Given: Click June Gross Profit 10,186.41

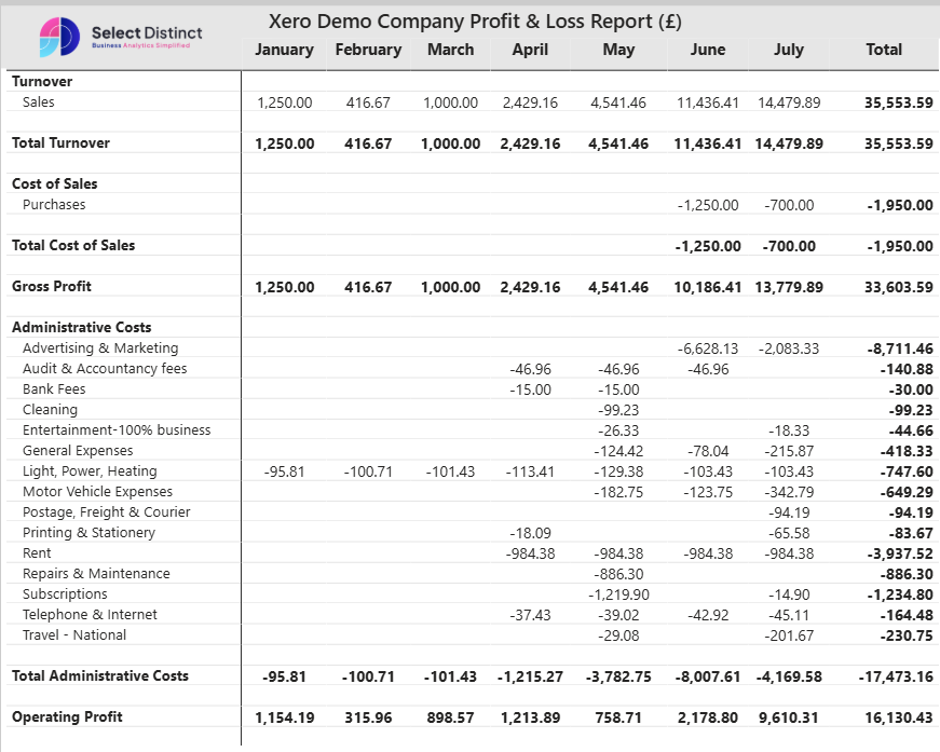Looking at the screenshot, I should [707, 287].
